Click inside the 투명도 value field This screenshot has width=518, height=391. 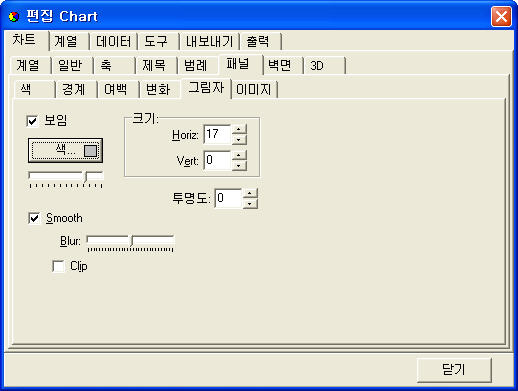tap(228, 198)
